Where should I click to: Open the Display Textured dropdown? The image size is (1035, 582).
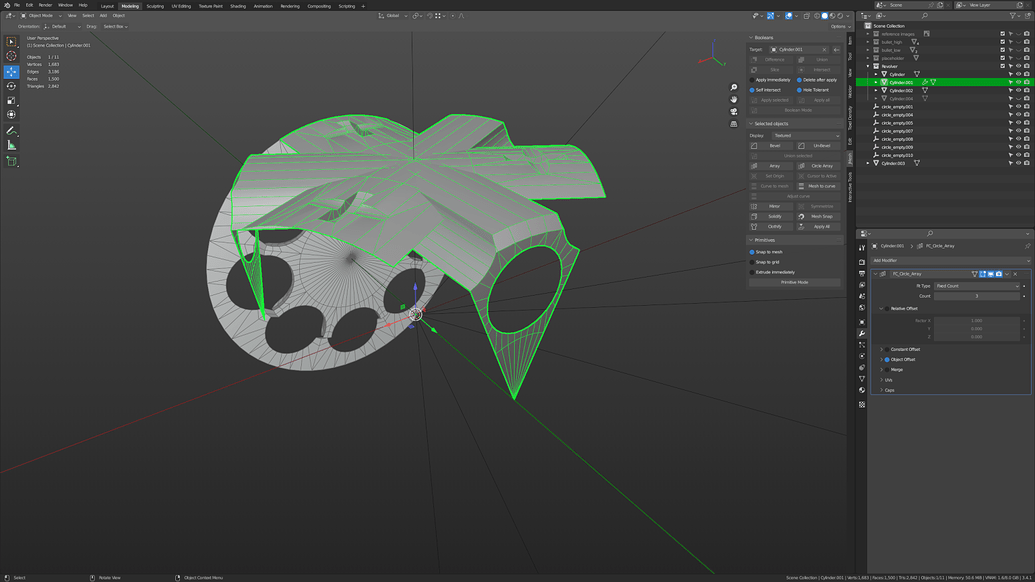pos(807,135)
